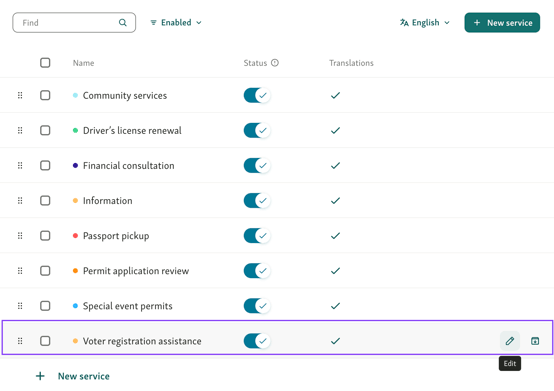Click the edit pencil icon for Voter registration assistance
Viewport: 554px width, 391px height.
click(x=509, y=341)
